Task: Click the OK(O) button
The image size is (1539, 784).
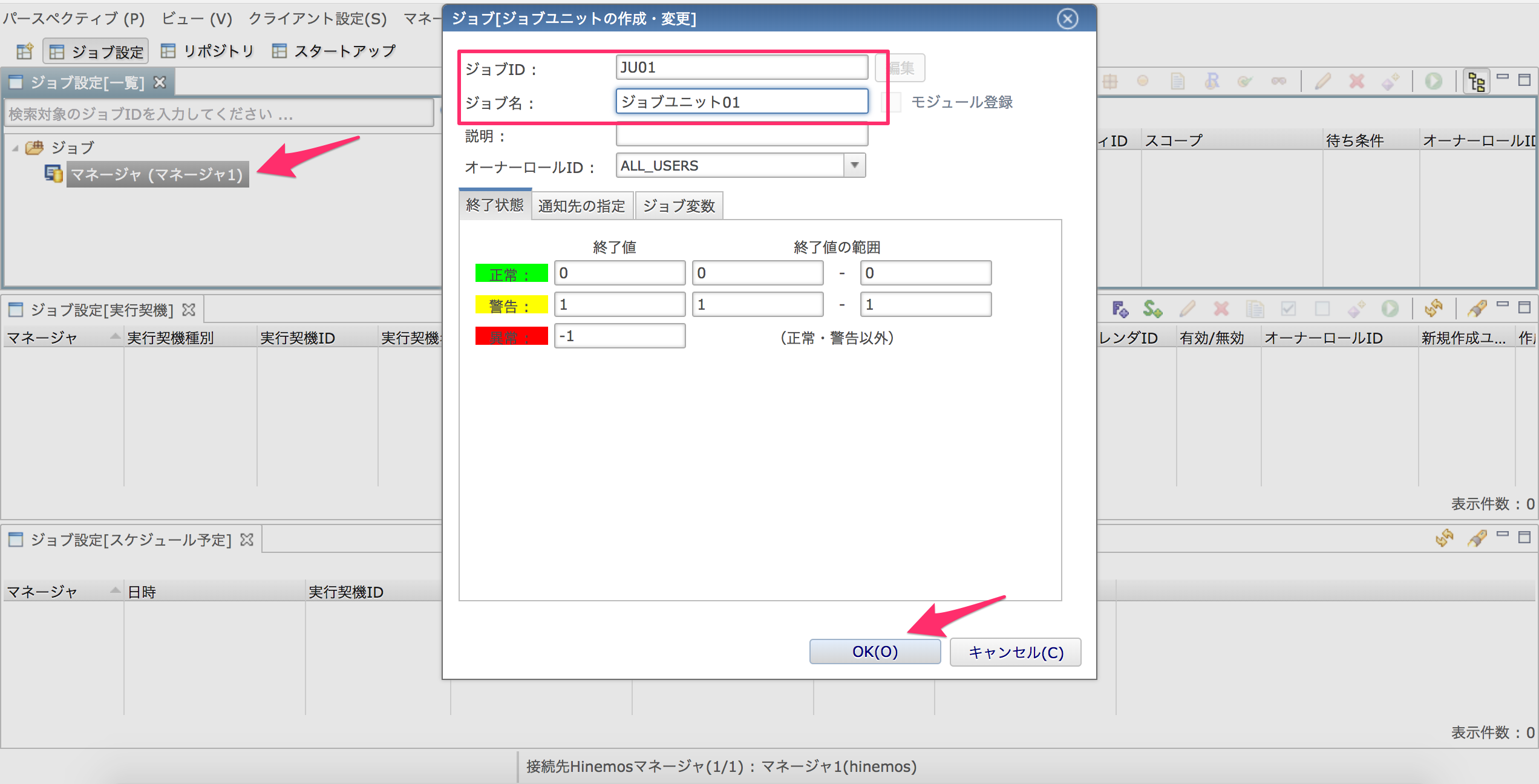Action: [875, 652]
